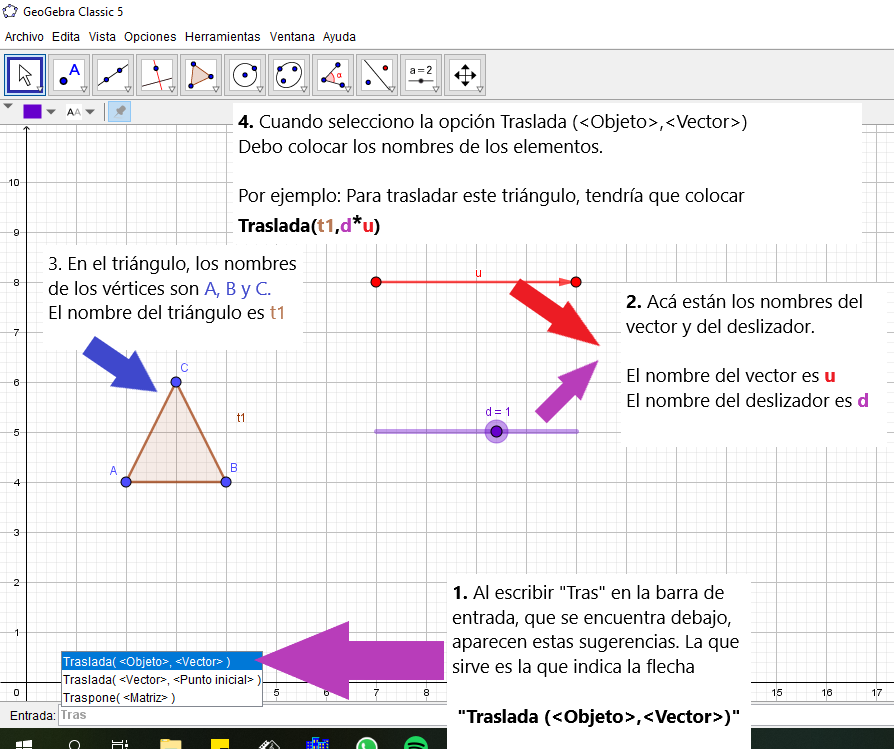Open the Archivo menu

click(x=24, y=36)
